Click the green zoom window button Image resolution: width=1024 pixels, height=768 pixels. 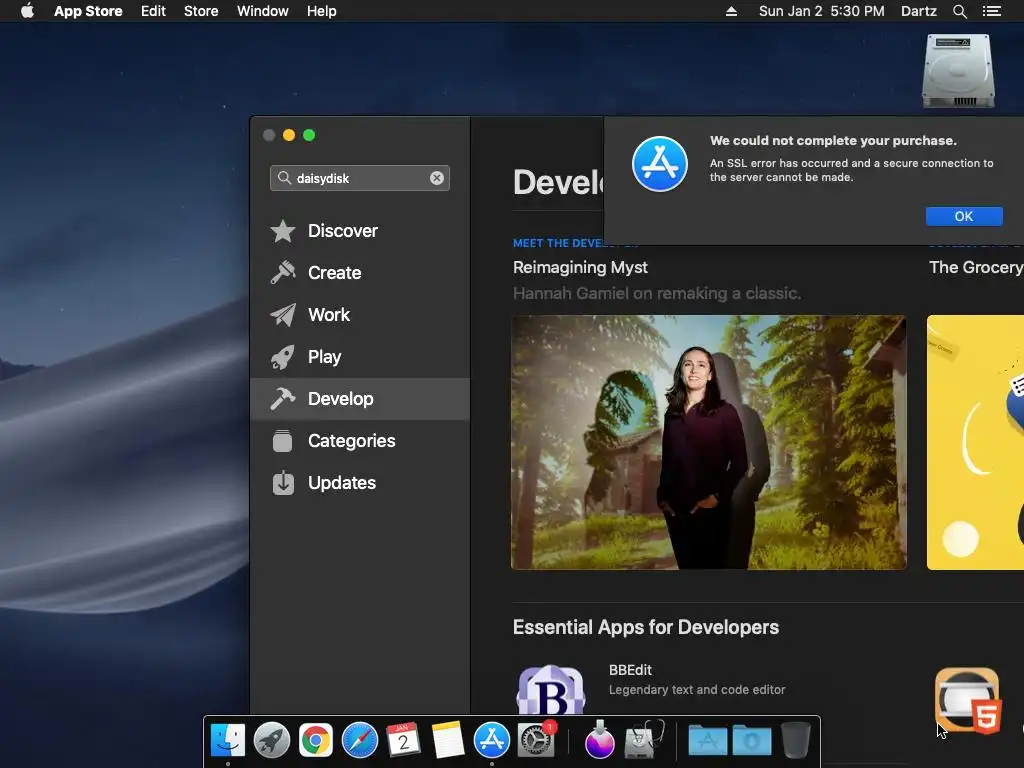[x=310, y=135]
